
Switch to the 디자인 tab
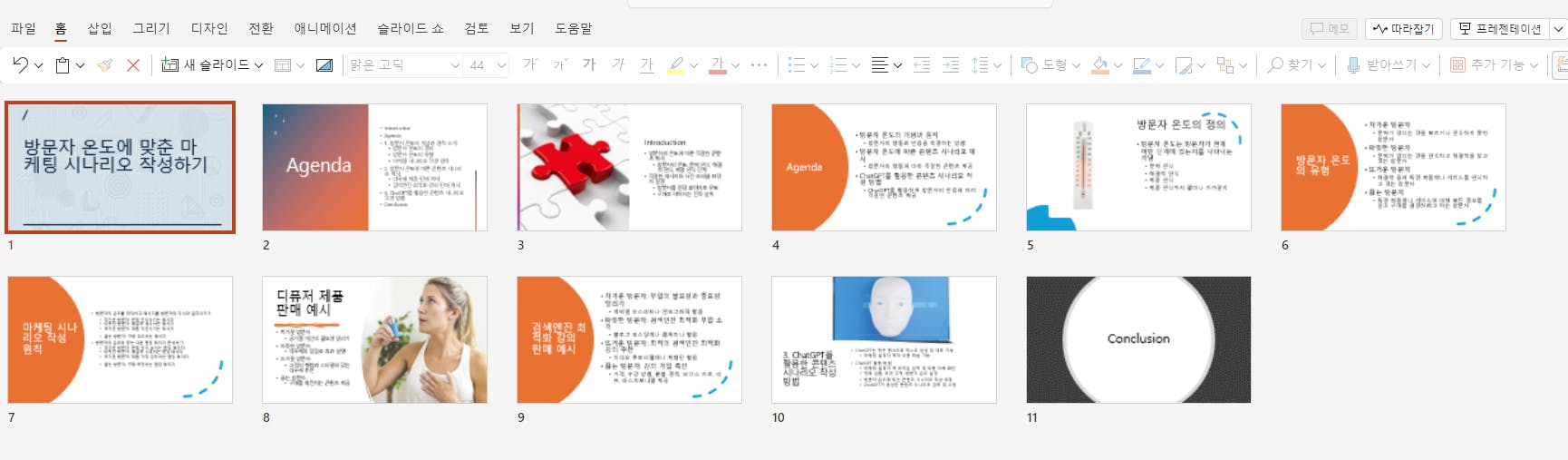point(209,28)
